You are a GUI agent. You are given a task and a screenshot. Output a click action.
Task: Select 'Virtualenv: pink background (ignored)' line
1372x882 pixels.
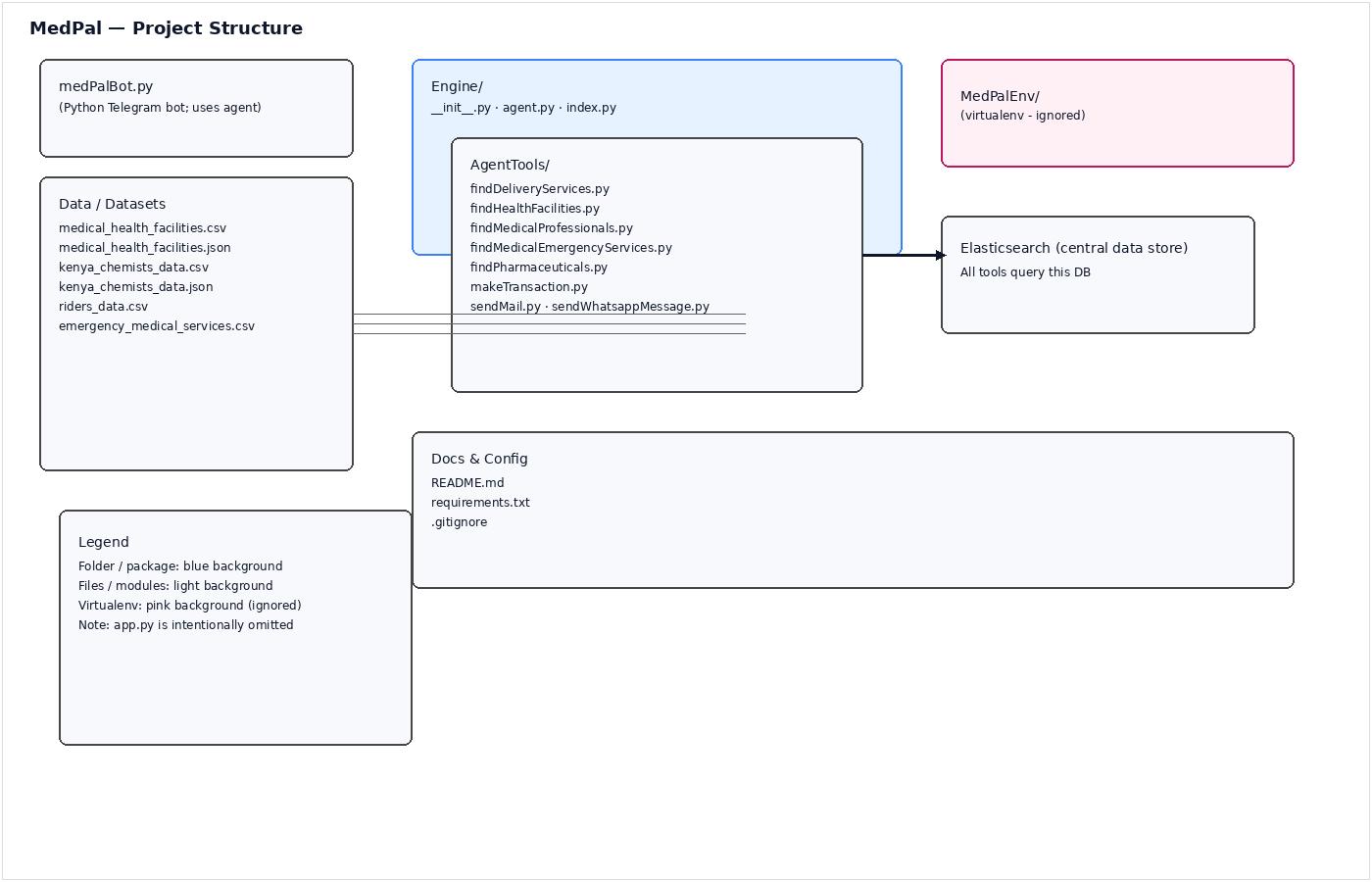[190, 606]
